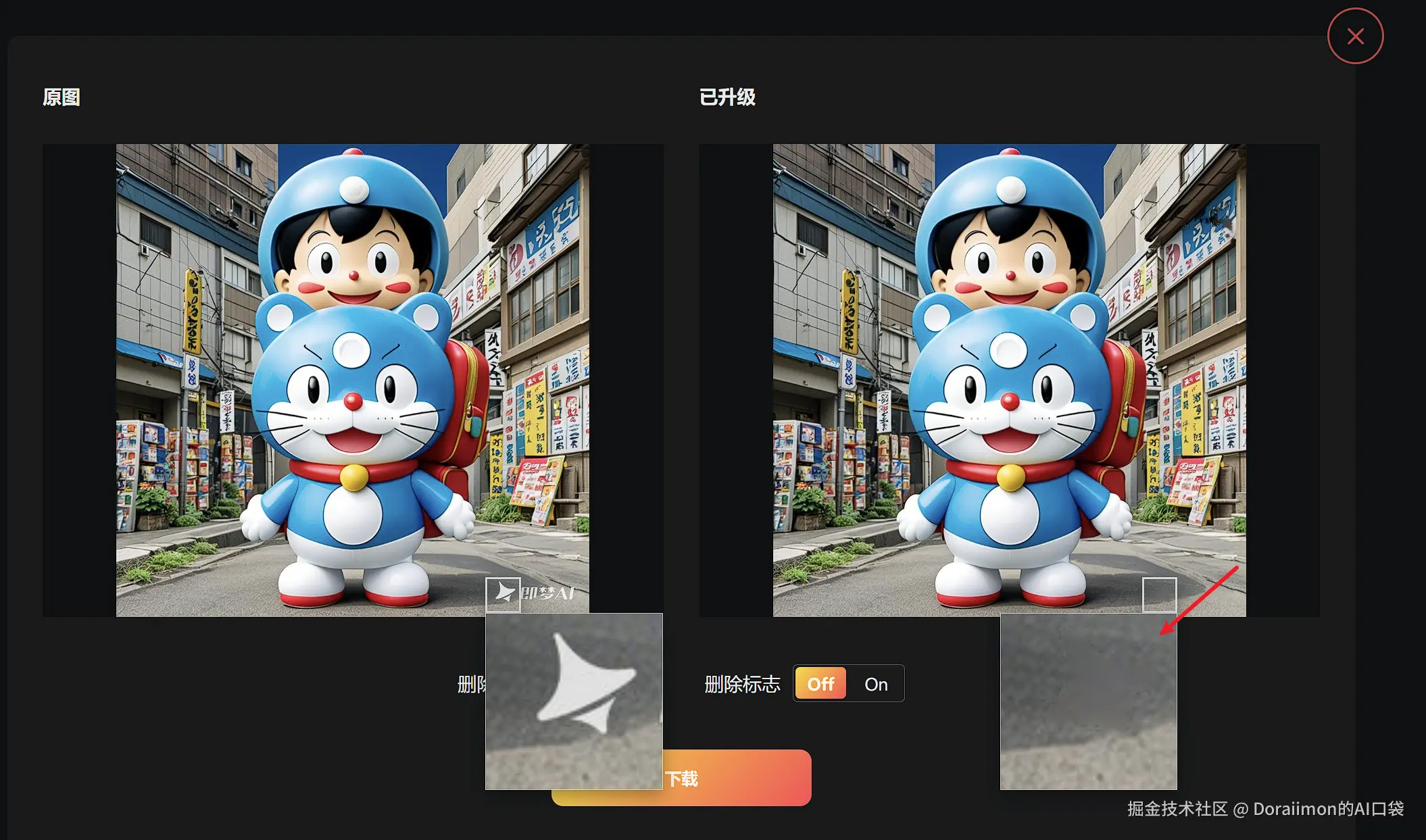Click the zoomed asphalt preview under upgraded image
The image size is (1426, 840).
tap(1088, 701)
